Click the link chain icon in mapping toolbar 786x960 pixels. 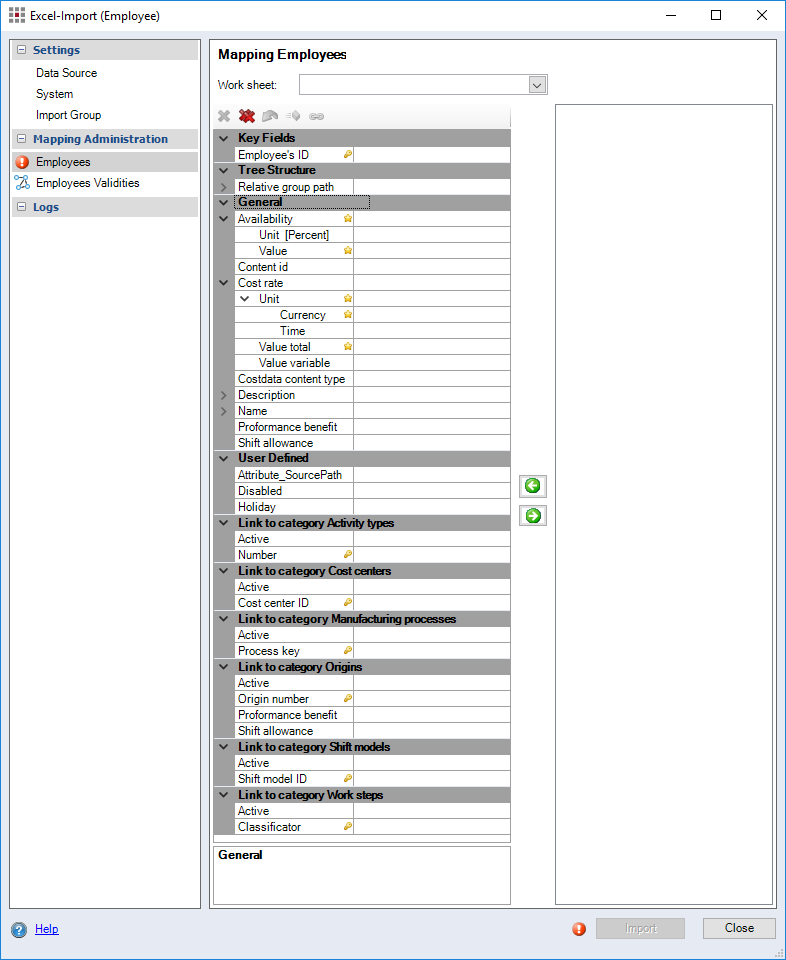tap(316, 116)
